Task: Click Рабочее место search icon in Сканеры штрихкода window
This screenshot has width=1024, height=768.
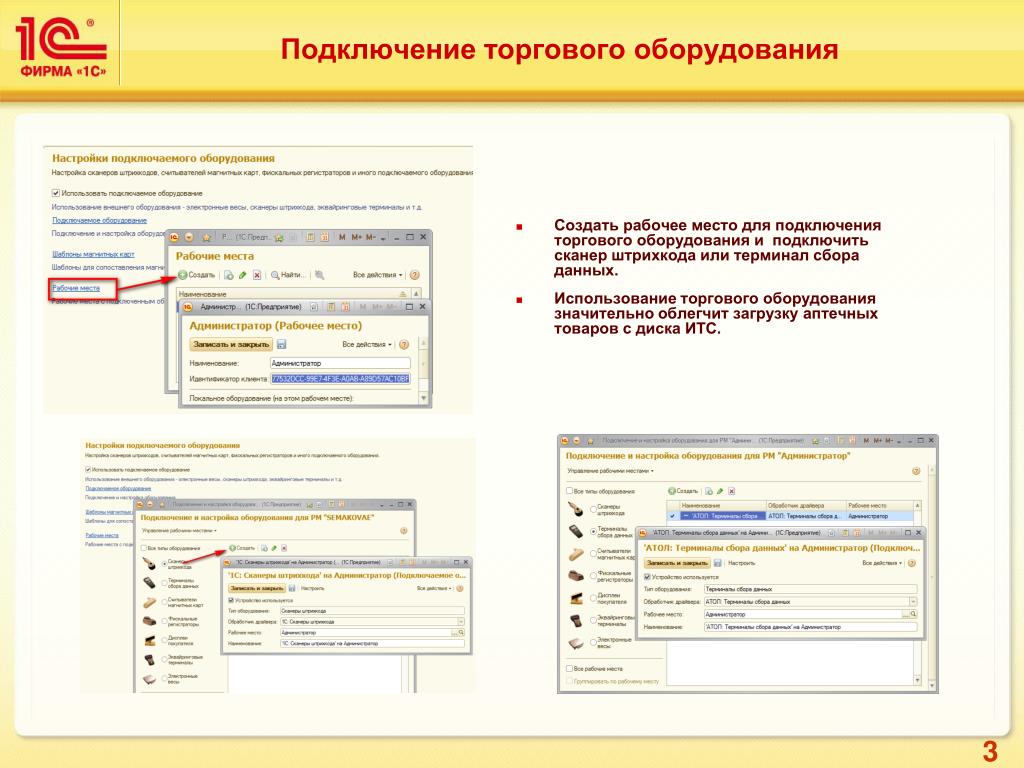Action: (x=461, y=632)
